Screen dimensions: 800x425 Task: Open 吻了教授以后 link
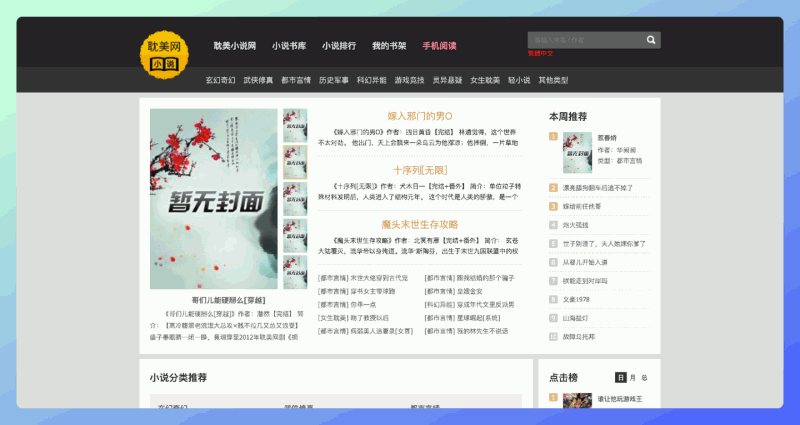[x=369, y=318]
